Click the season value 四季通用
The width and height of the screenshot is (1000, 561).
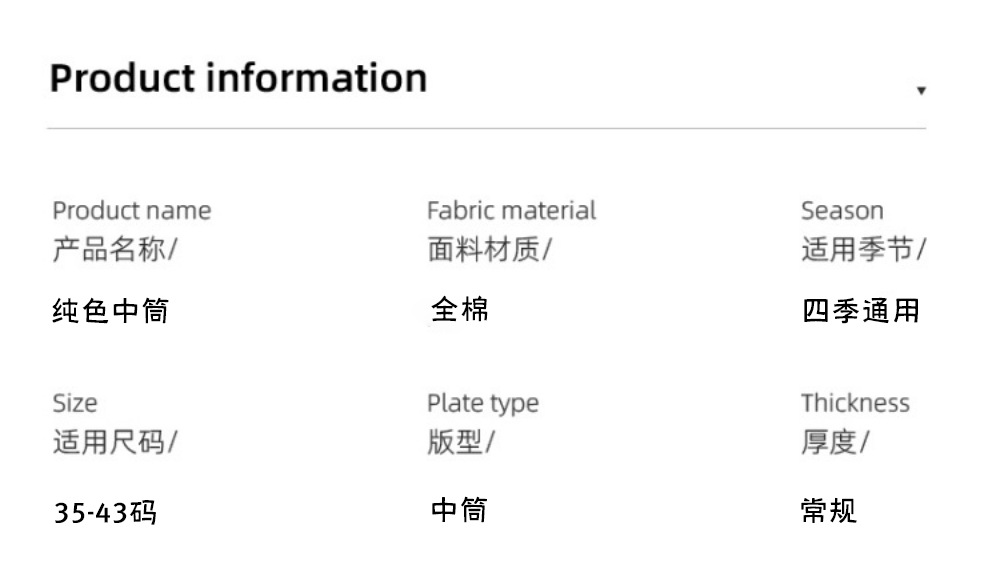[861, 311]
